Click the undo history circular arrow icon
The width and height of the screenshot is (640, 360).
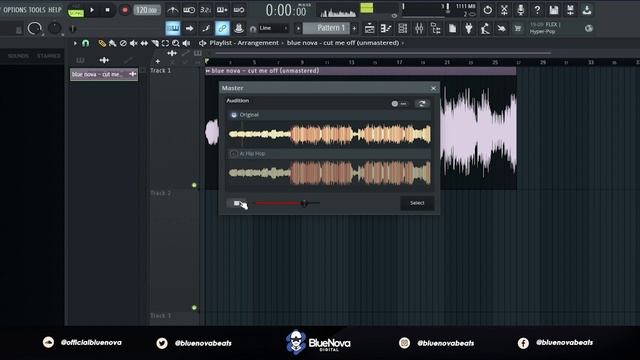(x=487, y=10)
